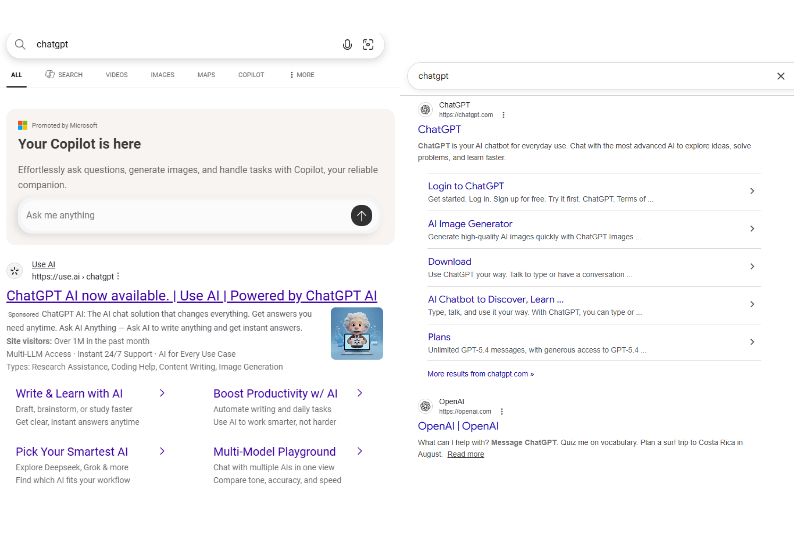
Task: Click chevron next to Boost Productivity w/ AI
Action: tap(360, 393)
